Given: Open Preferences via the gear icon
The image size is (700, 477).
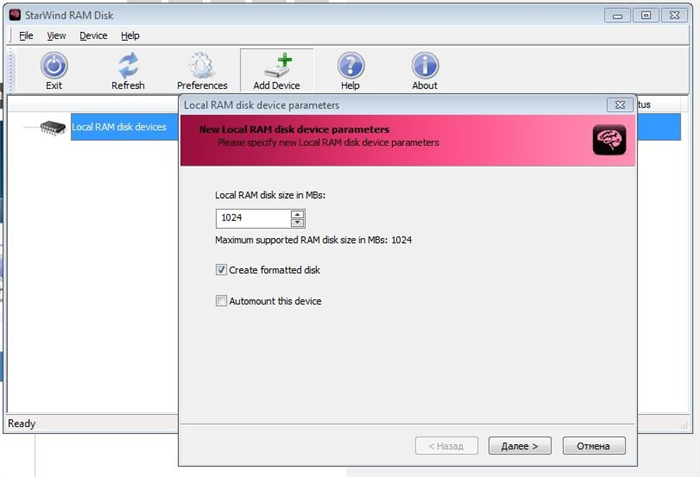Looking at the screenshot, I should pyautogui.click(x=202, y=65).
